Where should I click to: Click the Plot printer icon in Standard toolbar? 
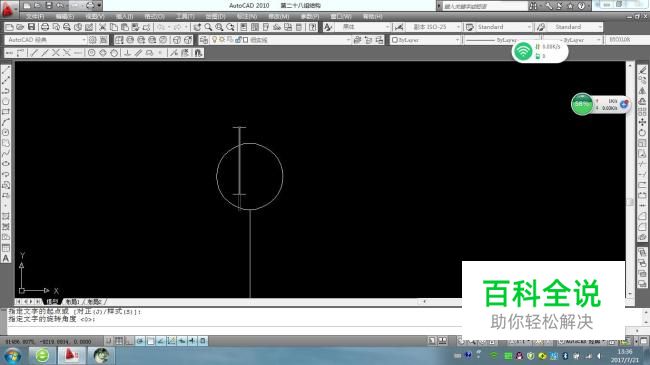44,27
